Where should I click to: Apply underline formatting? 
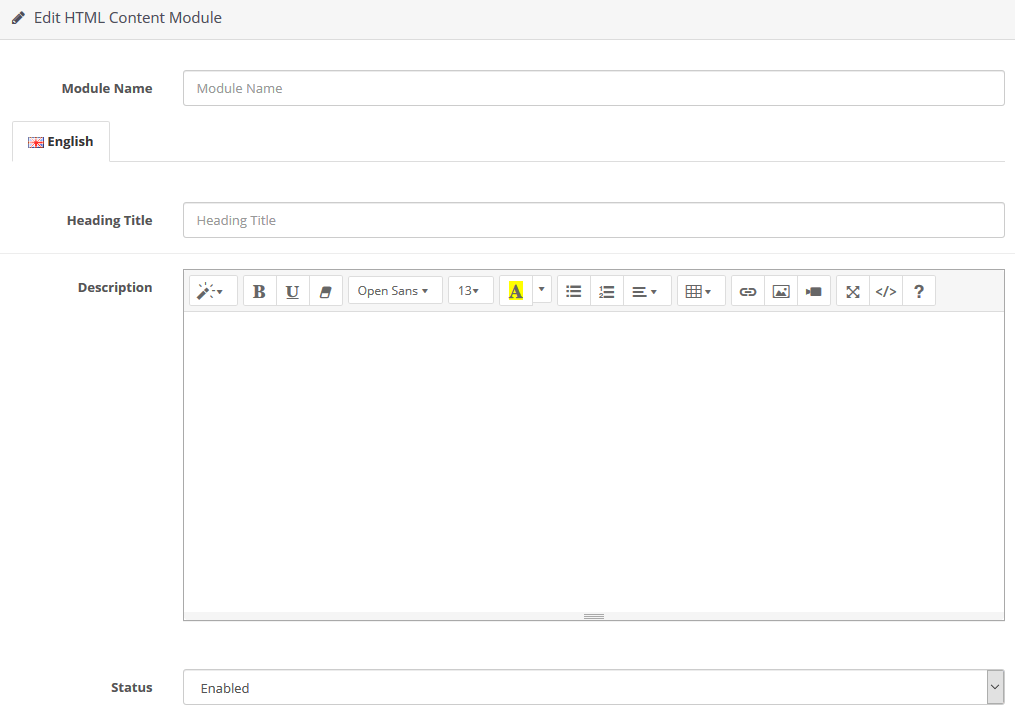pos(292,291)
